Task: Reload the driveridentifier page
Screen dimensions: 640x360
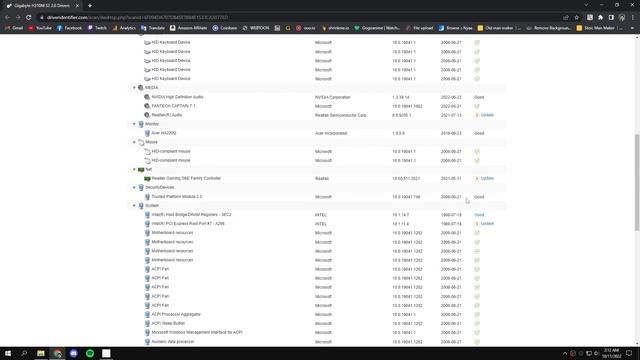Action: coord(28,18)
